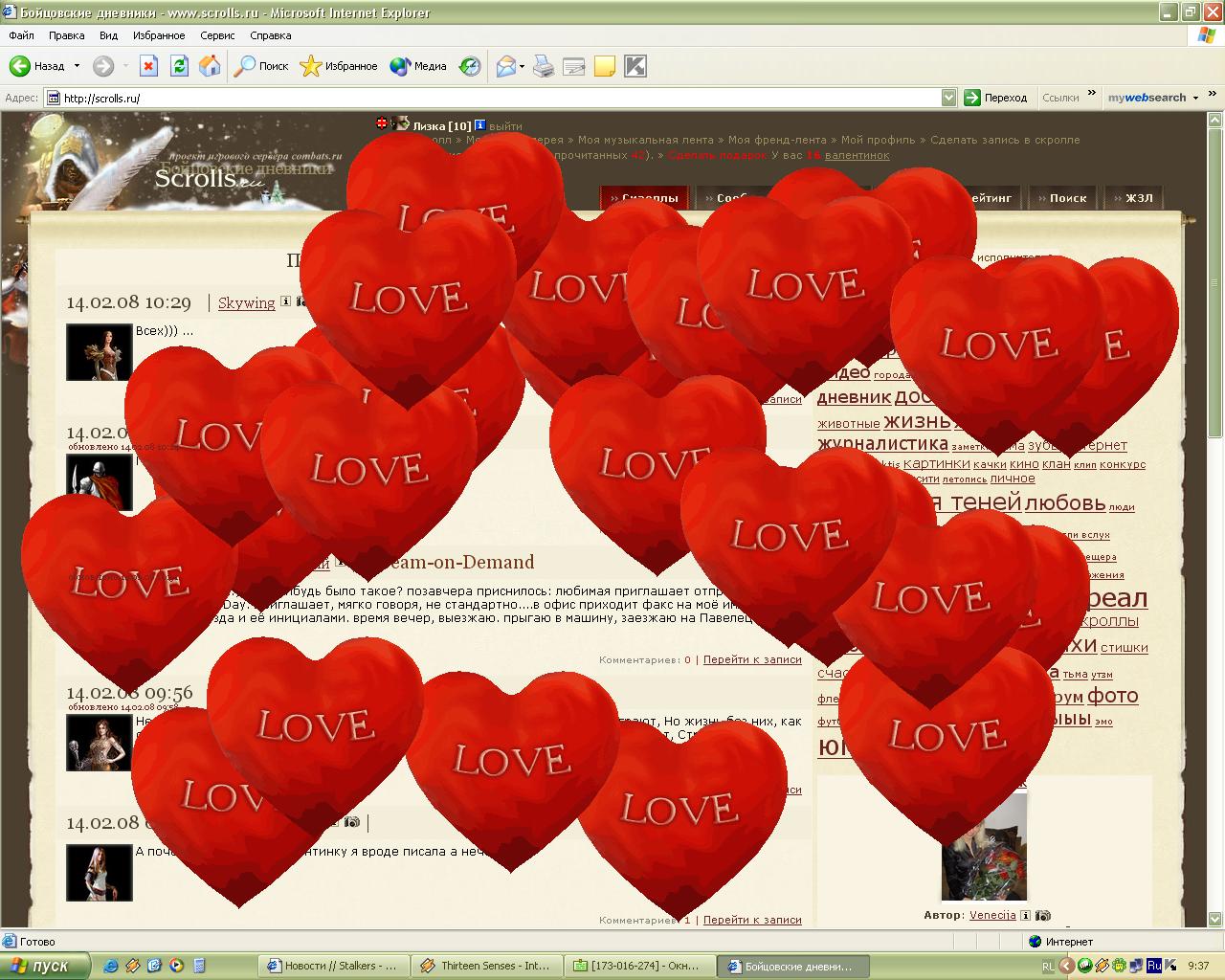The image size is (1225, 980).
Task: Click the yellow note toolbar icon
Action: pos(605,66)
